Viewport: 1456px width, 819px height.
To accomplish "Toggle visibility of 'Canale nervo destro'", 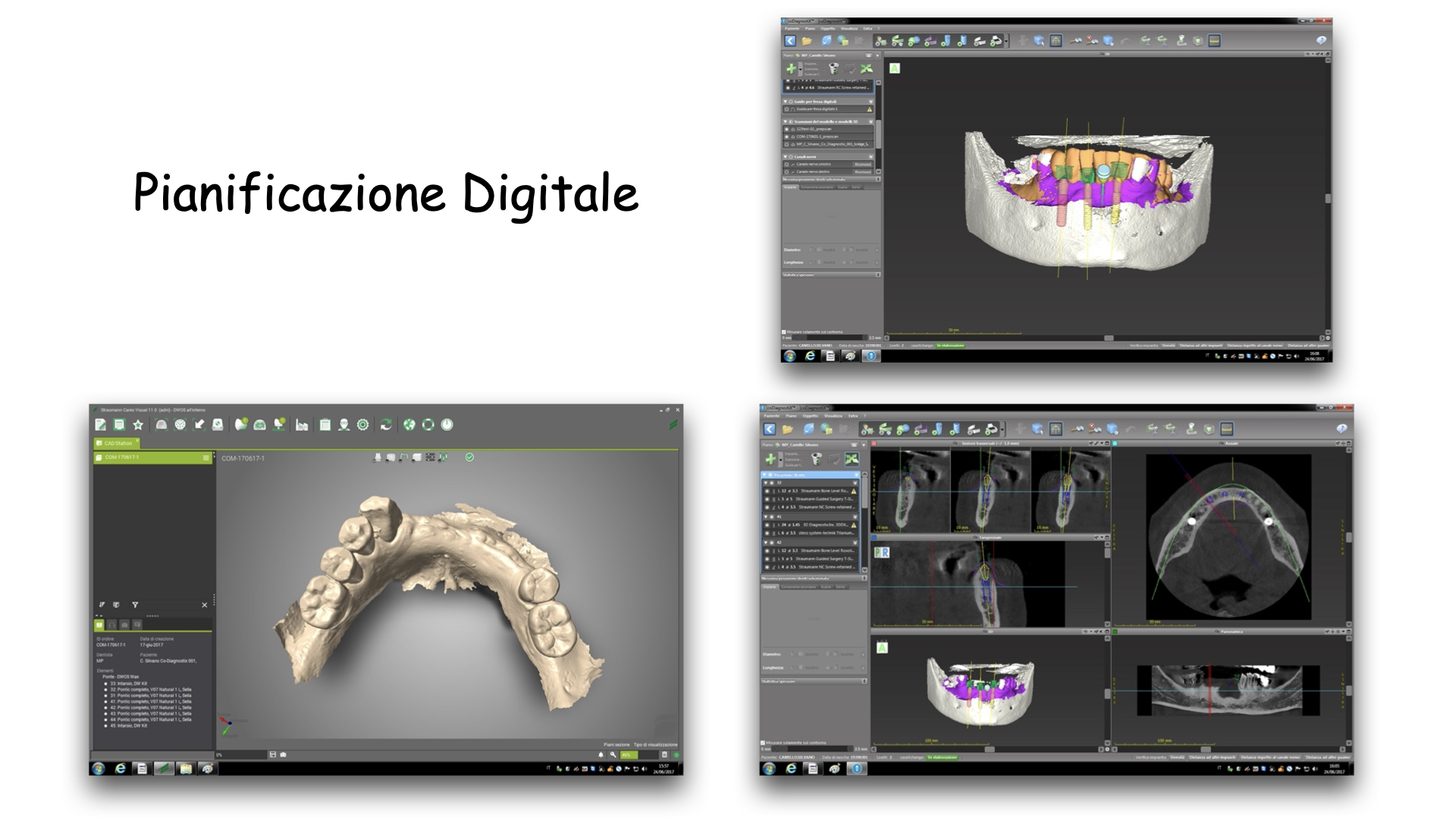I will (786, 172).
